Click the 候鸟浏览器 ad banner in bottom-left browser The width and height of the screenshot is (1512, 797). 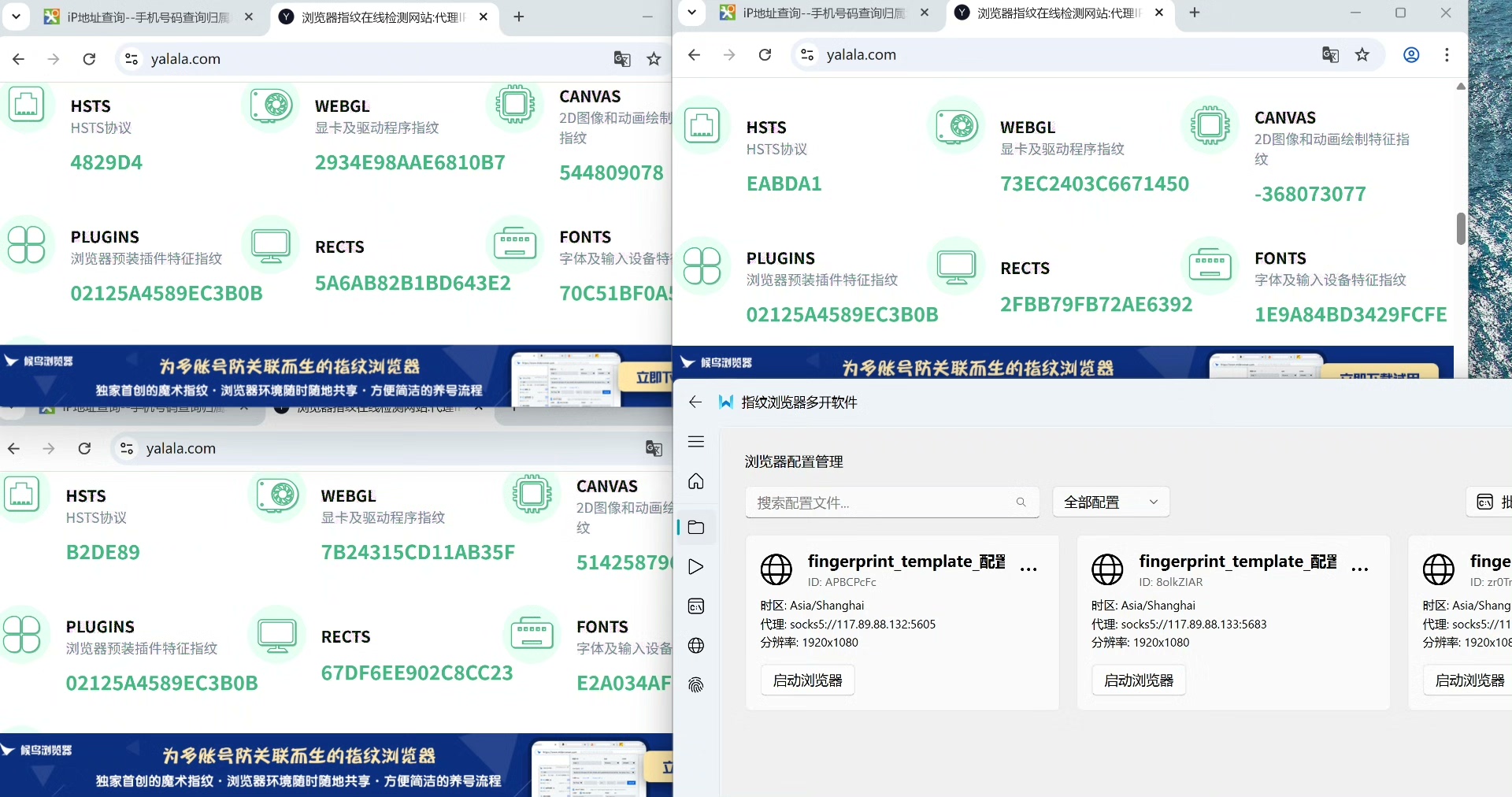click(336, 765)
